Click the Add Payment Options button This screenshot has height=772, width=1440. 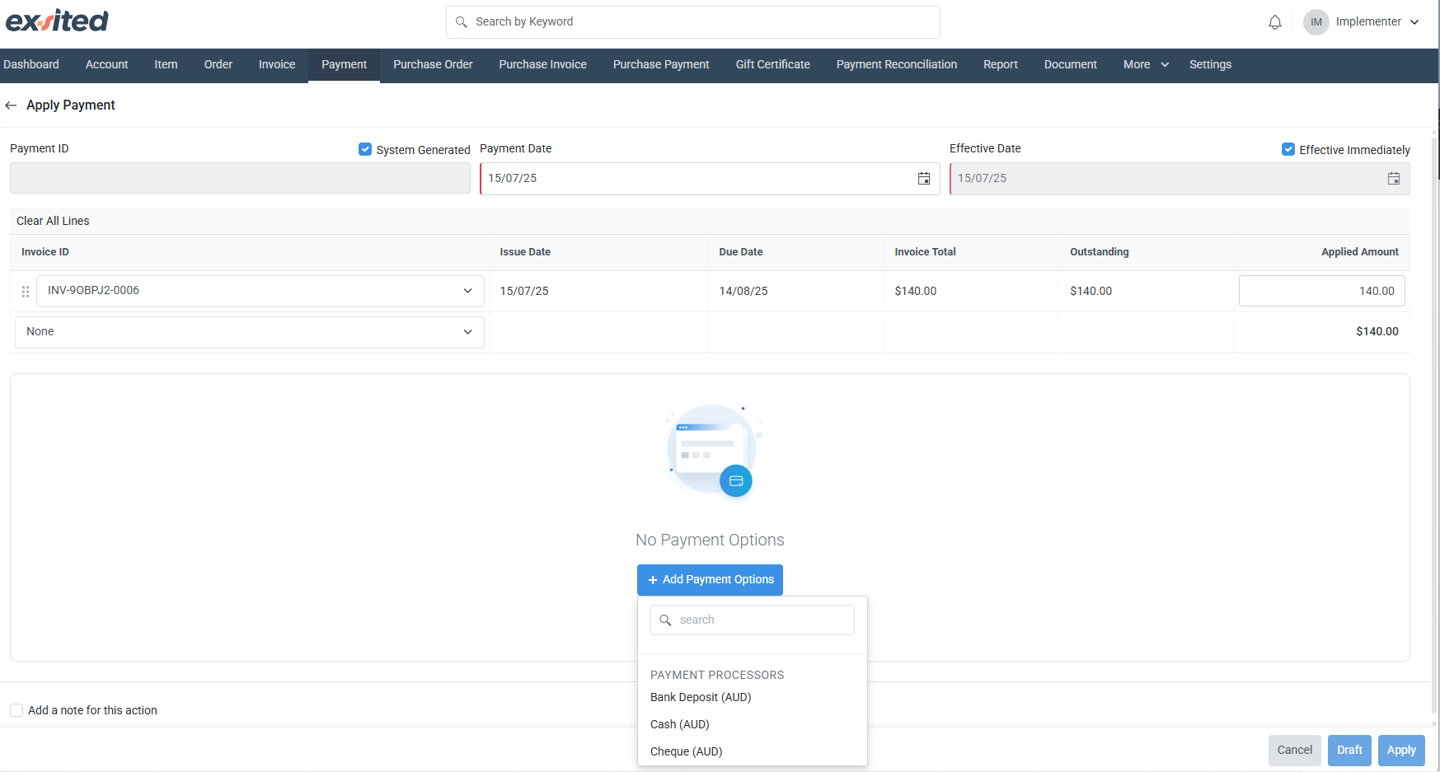(x=710, y=580)
